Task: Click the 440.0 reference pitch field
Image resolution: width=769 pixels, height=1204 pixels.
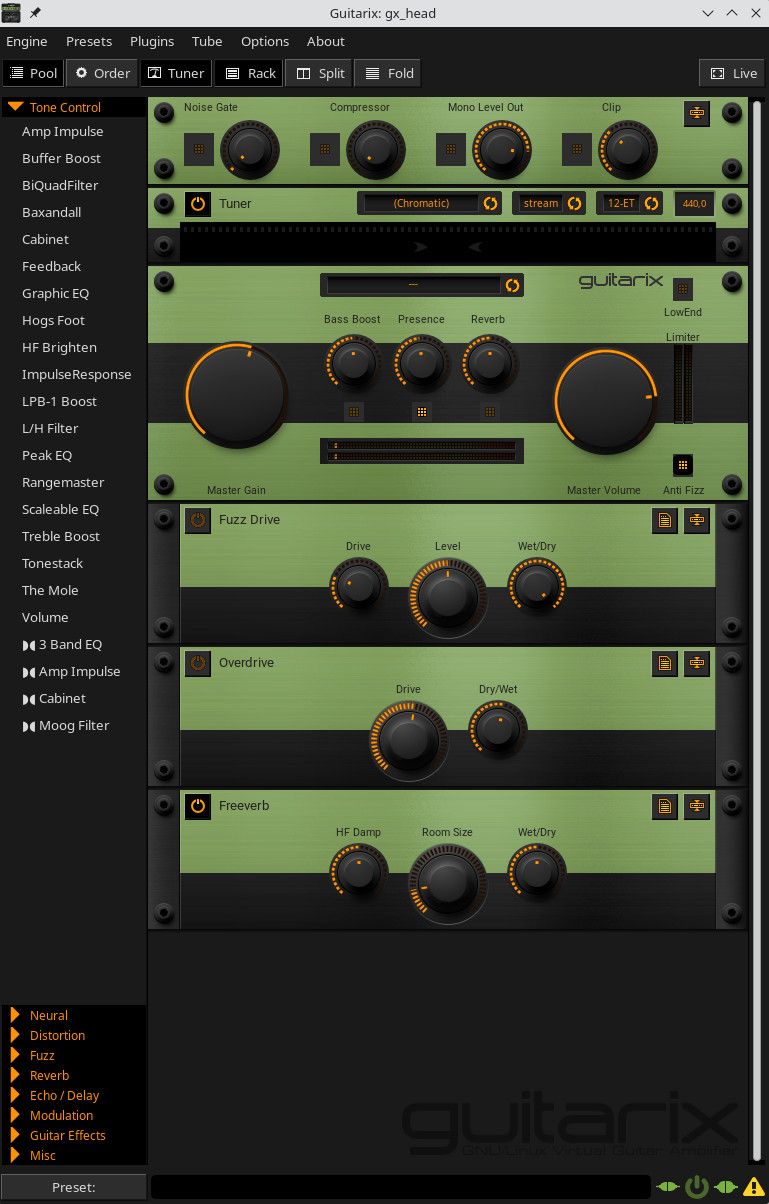Action: (x=694, y=203)
